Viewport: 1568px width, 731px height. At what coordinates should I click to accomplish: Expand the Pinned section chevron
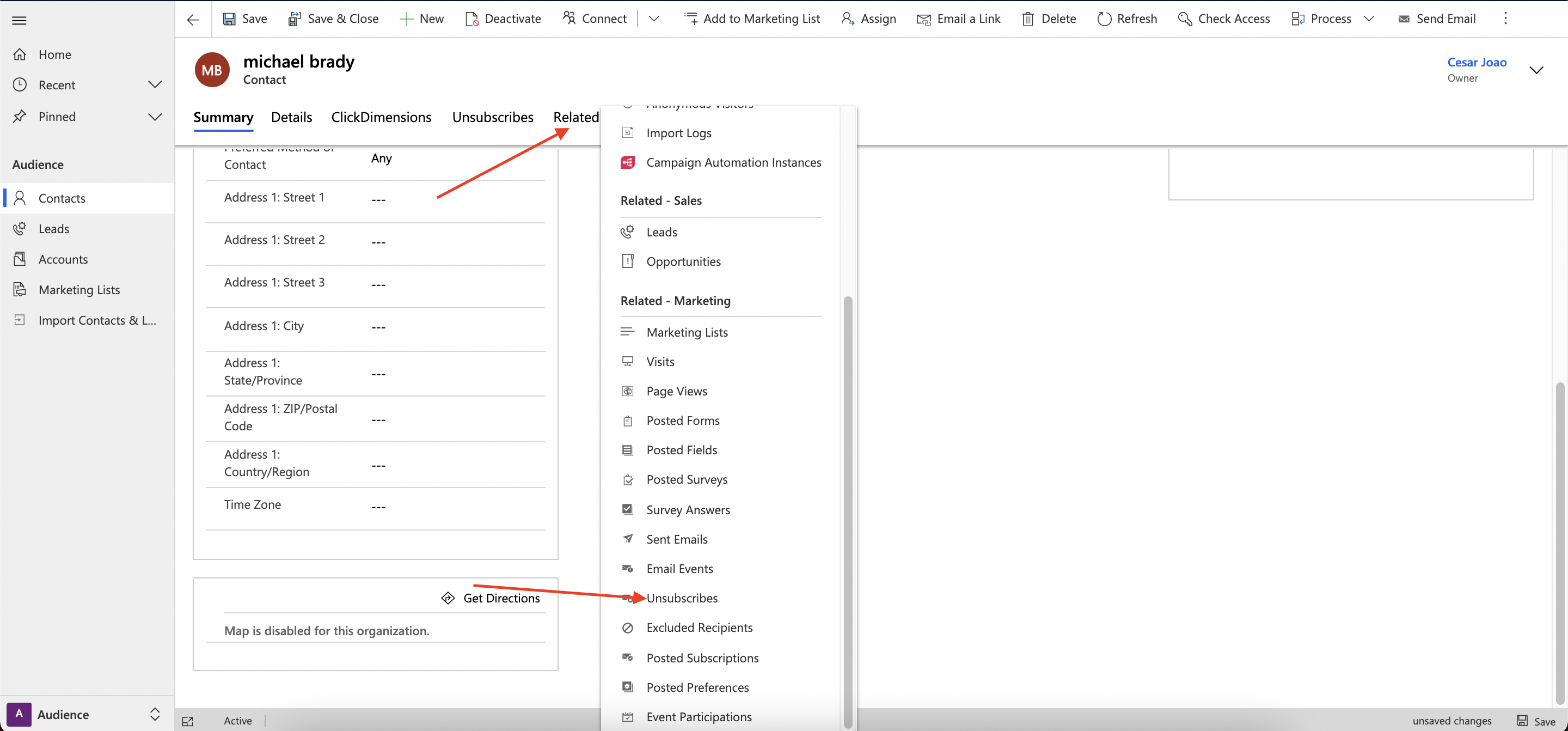(x=155, y=117)
